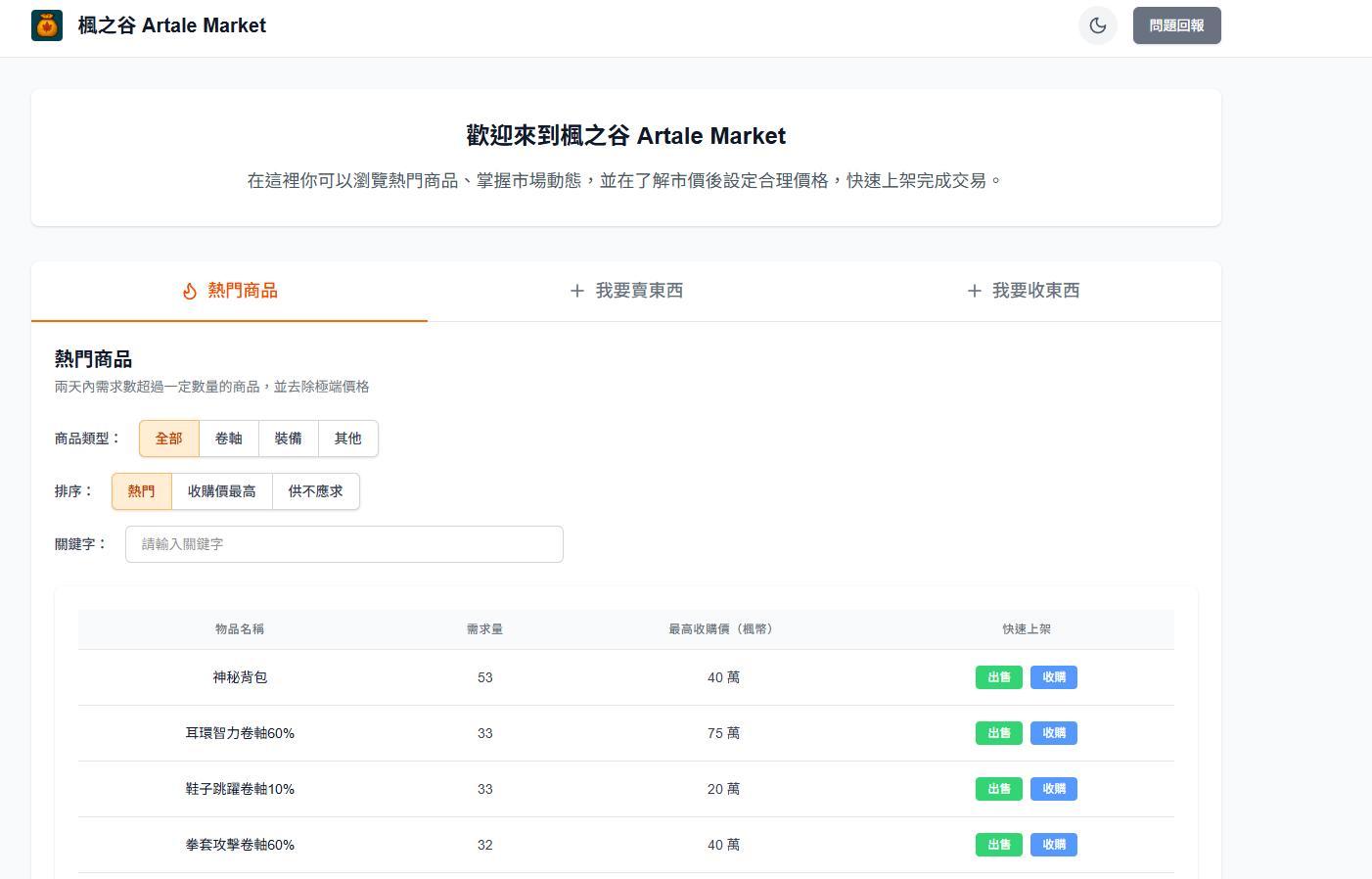Switch to the 熱門商品 tab
1372x879 pixels.
click(x=230, y=291)
